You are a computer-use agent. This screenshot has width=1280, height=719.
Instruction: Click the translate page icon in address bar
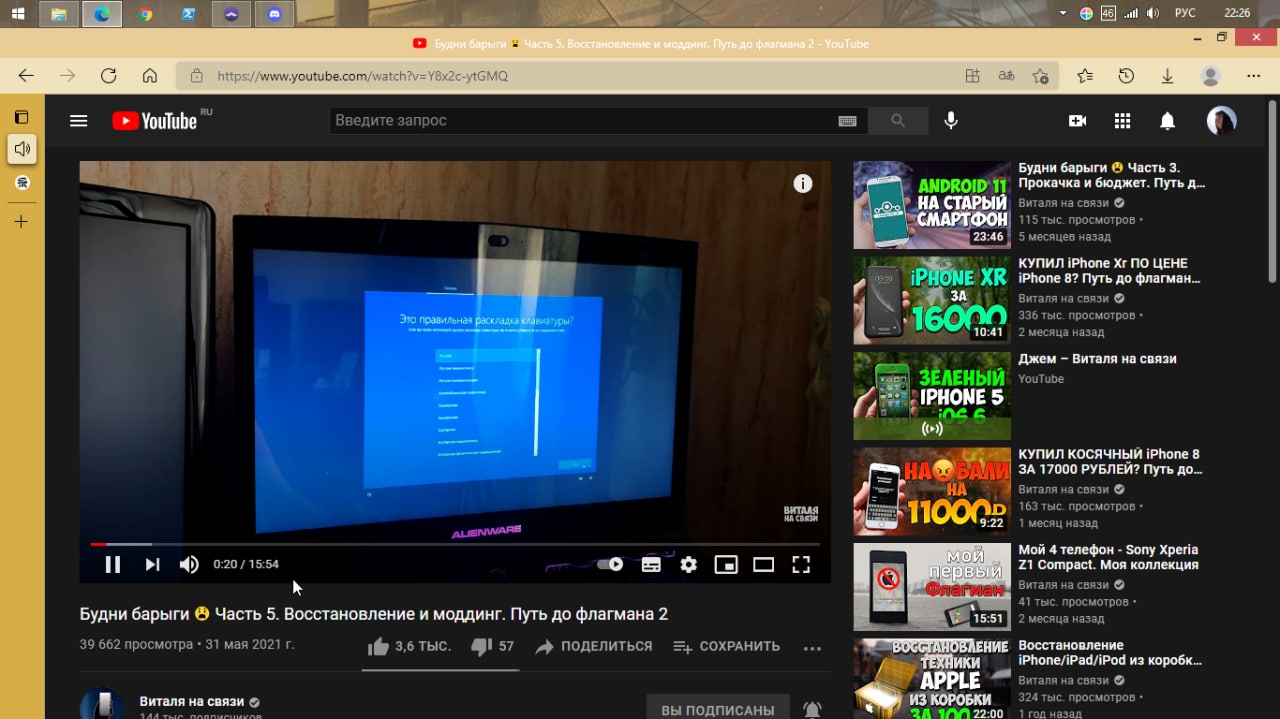[x=1006, y=76]
